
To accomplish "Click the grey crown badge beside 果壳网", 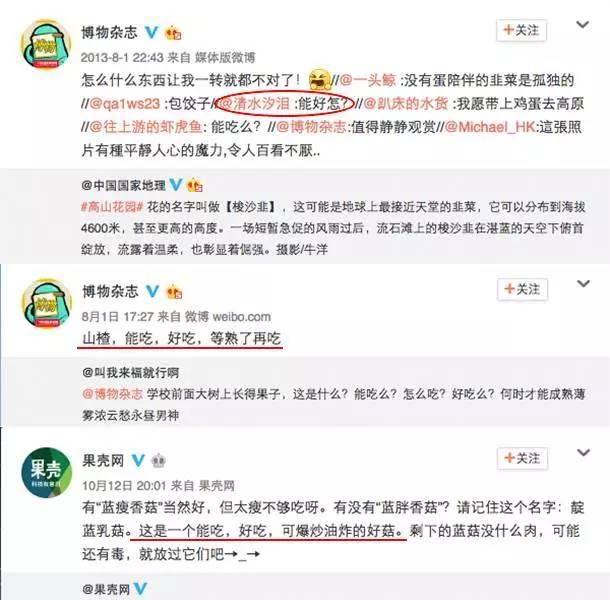I will [x=158, y=461].
